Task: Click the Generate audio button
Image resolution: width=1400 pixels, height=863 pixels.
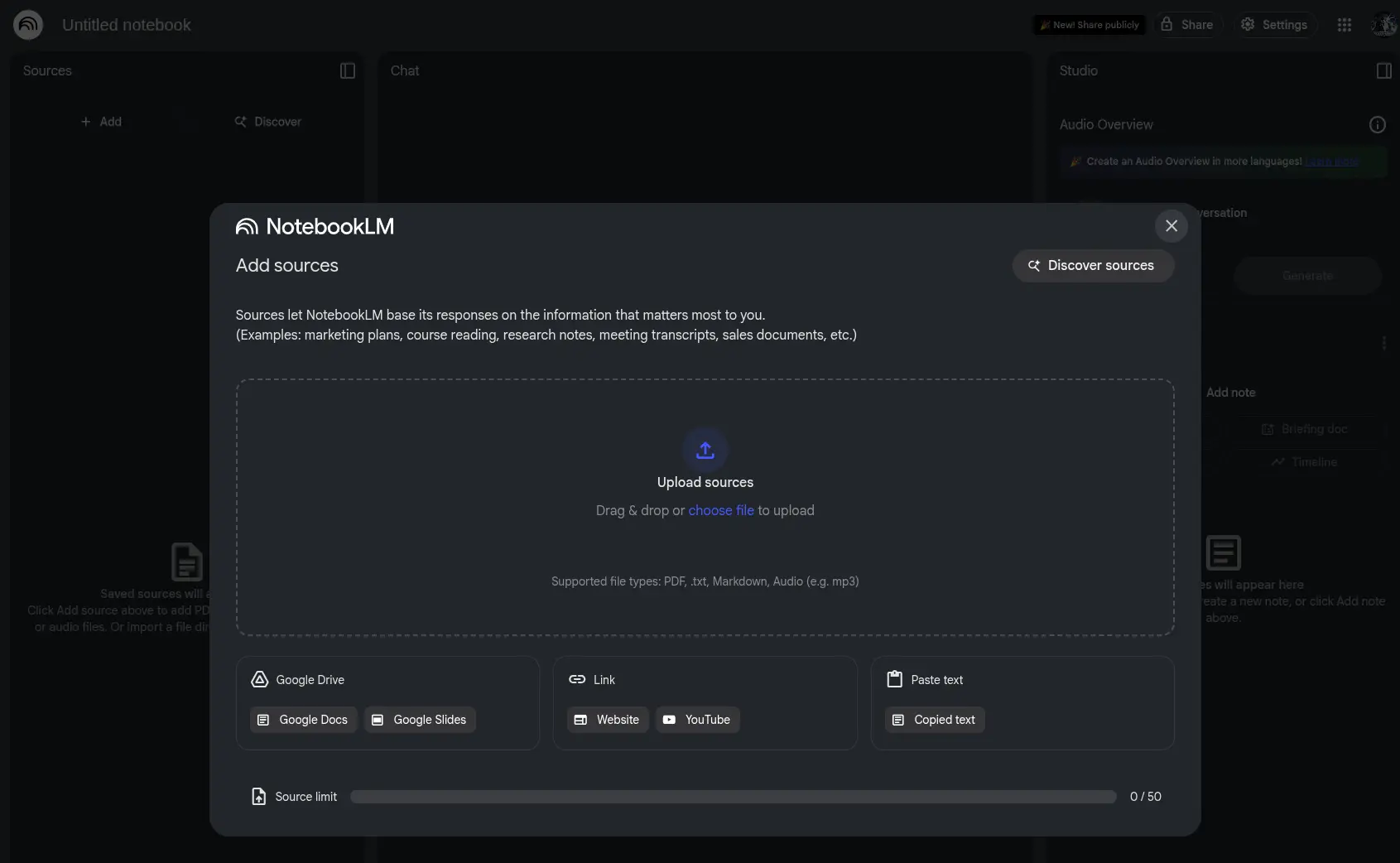Action: [1307, 276]
